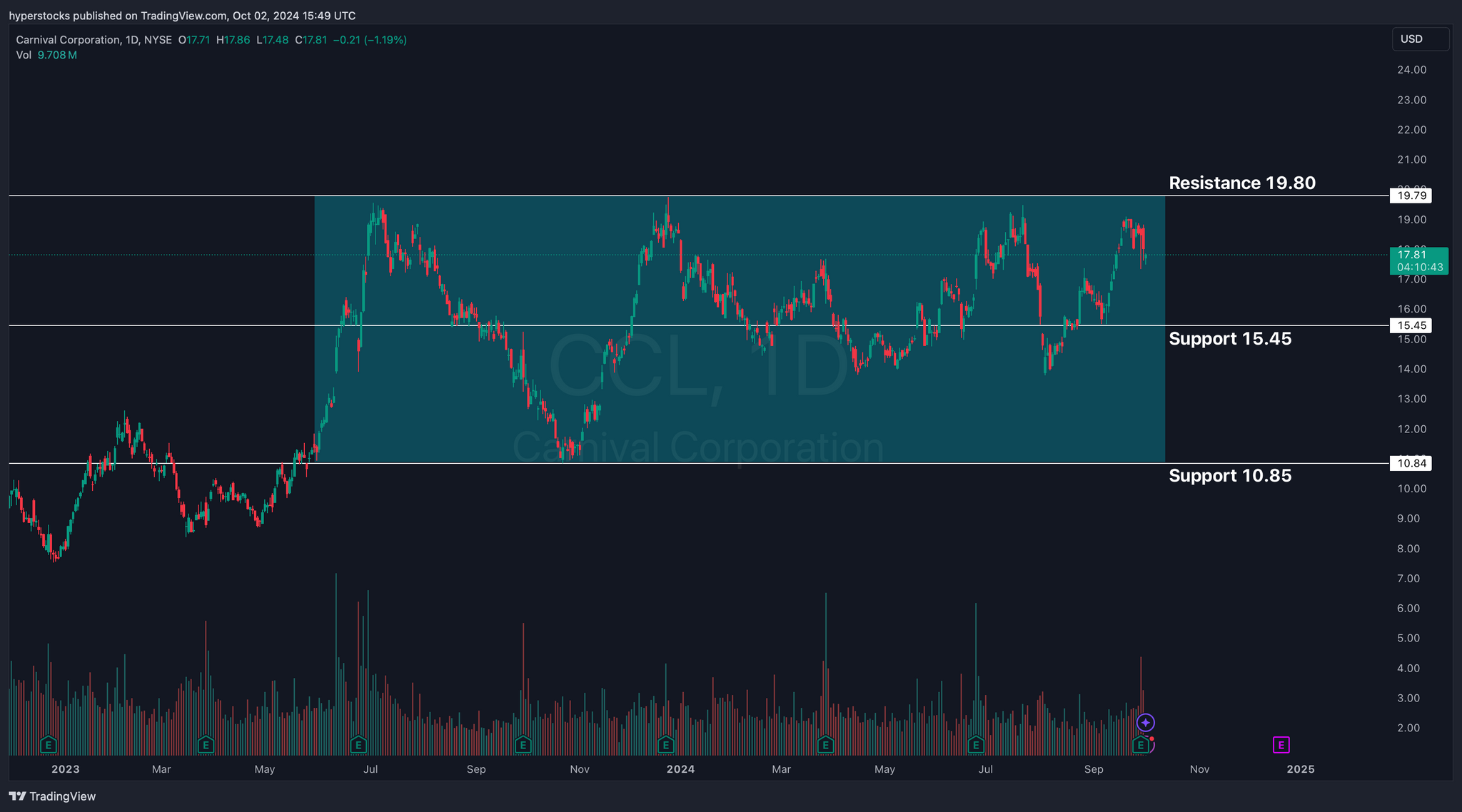The image size is (1462, 812).
Task: Click the Carnival Corporation symbol title
Action: [69, 40]
